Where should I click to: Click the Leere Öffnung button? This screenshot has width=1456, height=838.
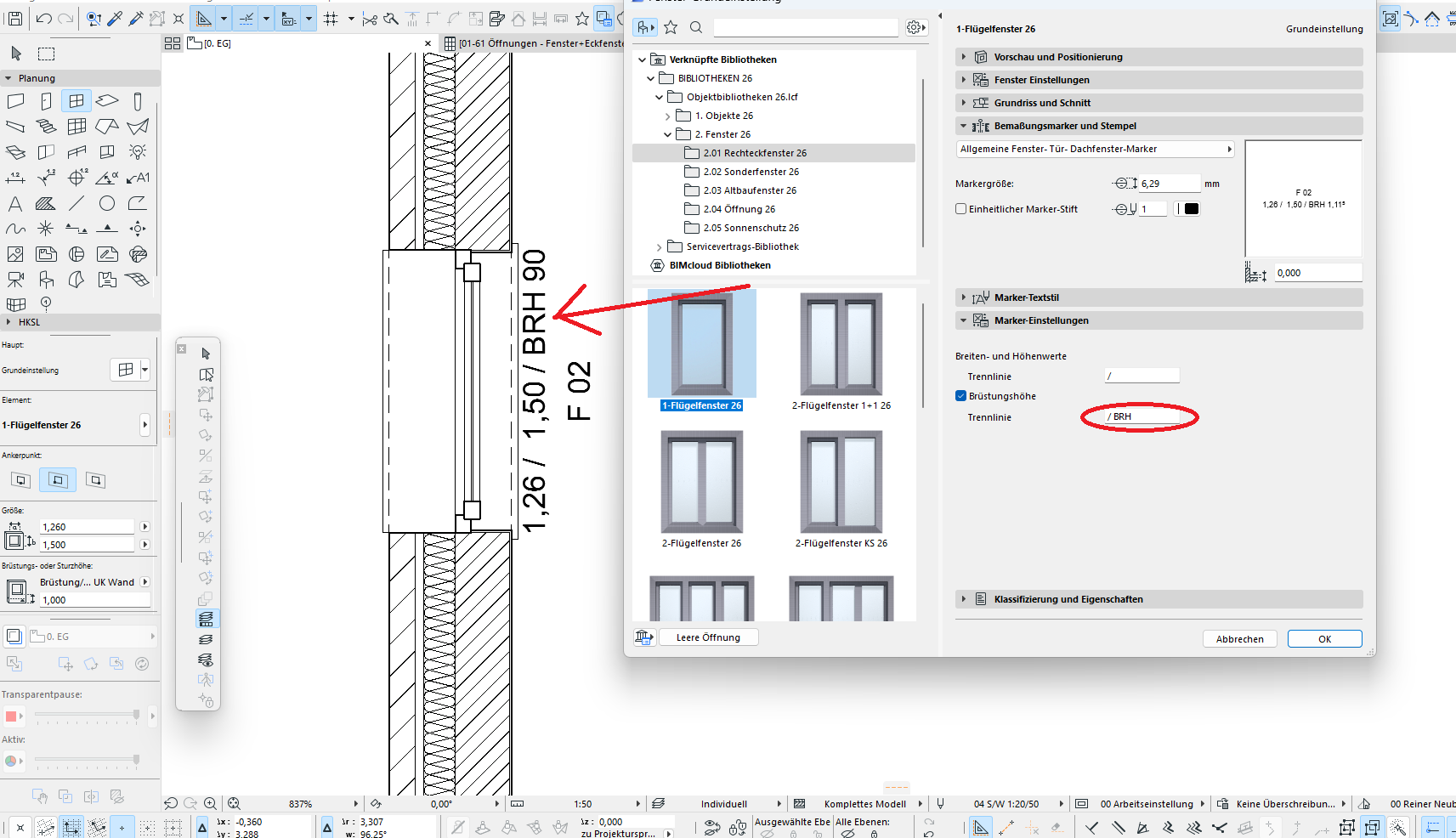[708, 637]
